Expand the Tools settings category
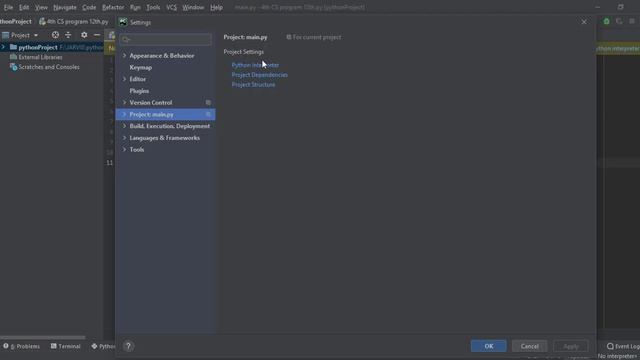640x360 pixels. pyautogui.click(x=124, y=150)
